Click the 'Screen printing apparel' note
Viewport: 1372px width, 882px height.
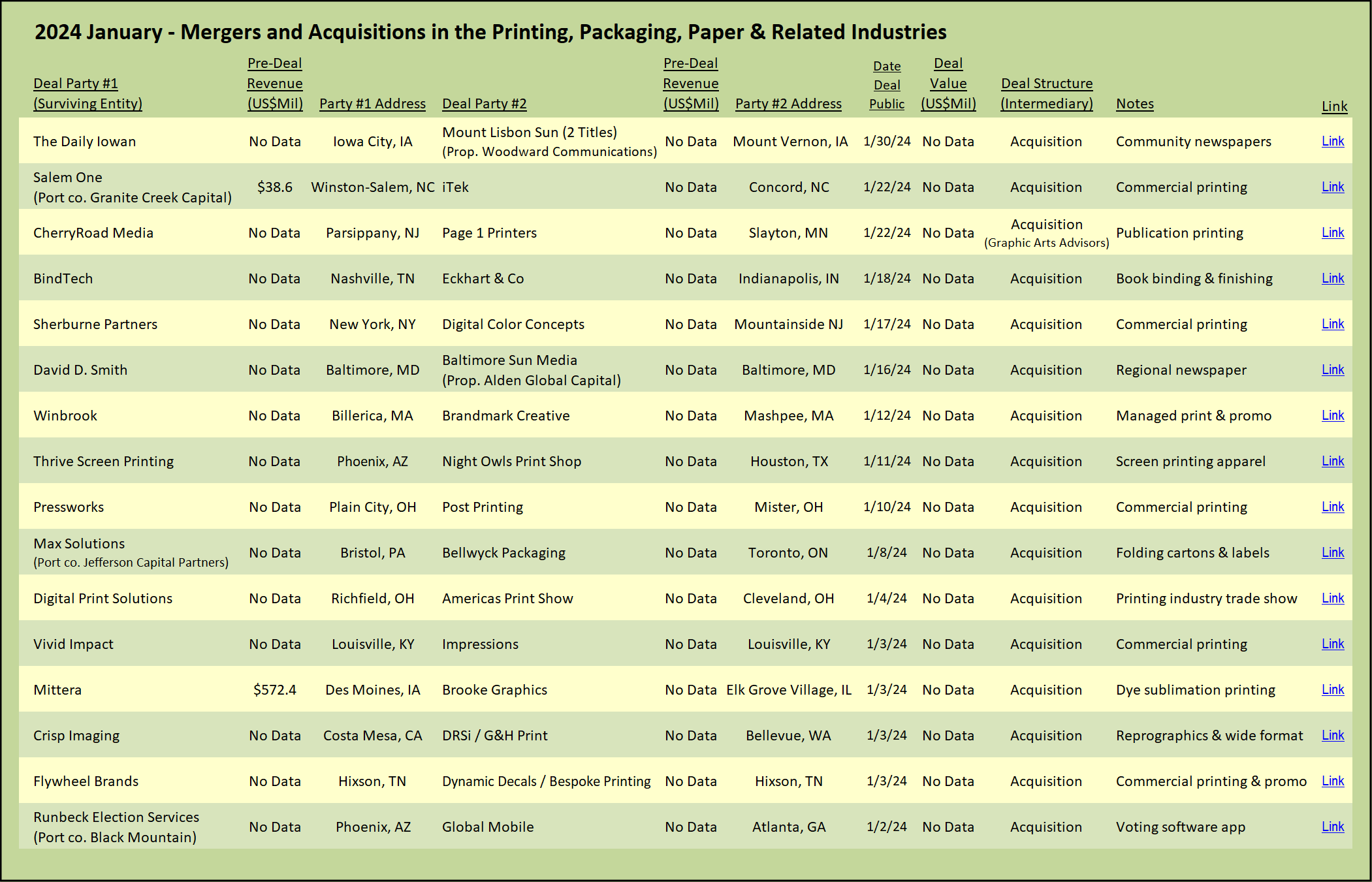pos(1190,462)
